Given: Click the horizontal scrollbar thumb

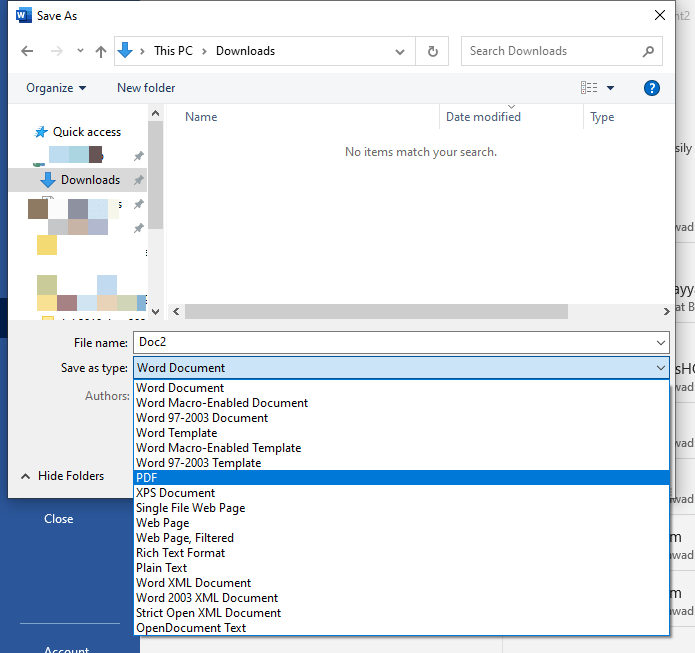Looking at the screenshot, I should pos(376,311).
